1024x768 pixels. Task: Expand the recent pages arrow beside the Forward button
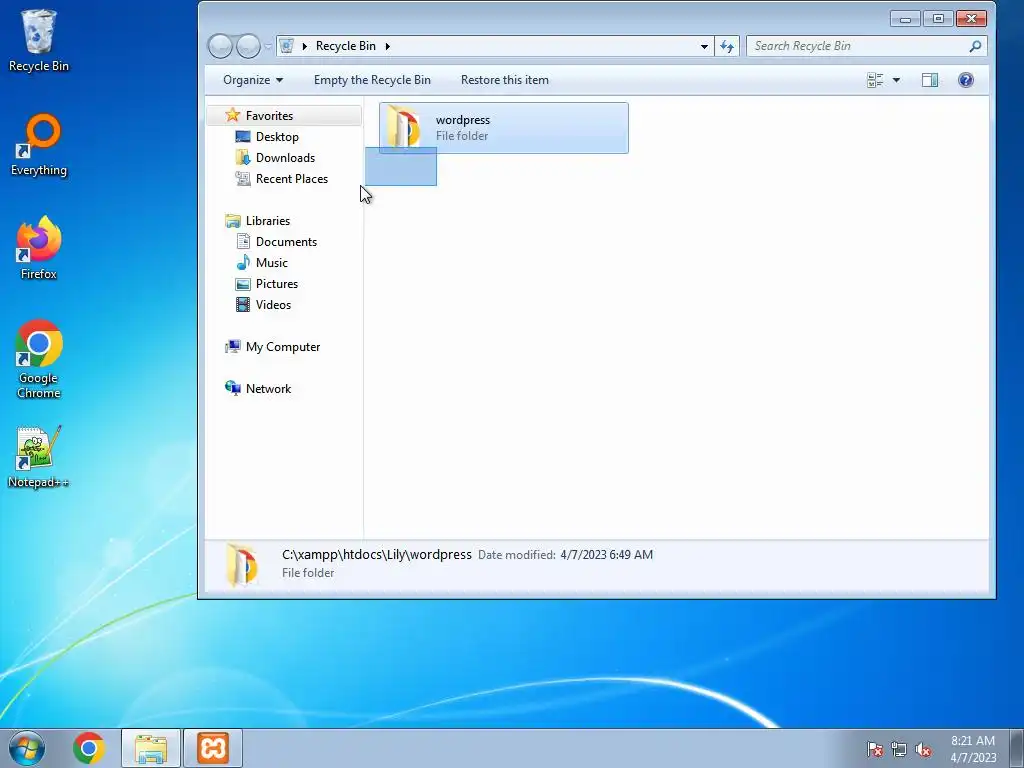[268, 46]
